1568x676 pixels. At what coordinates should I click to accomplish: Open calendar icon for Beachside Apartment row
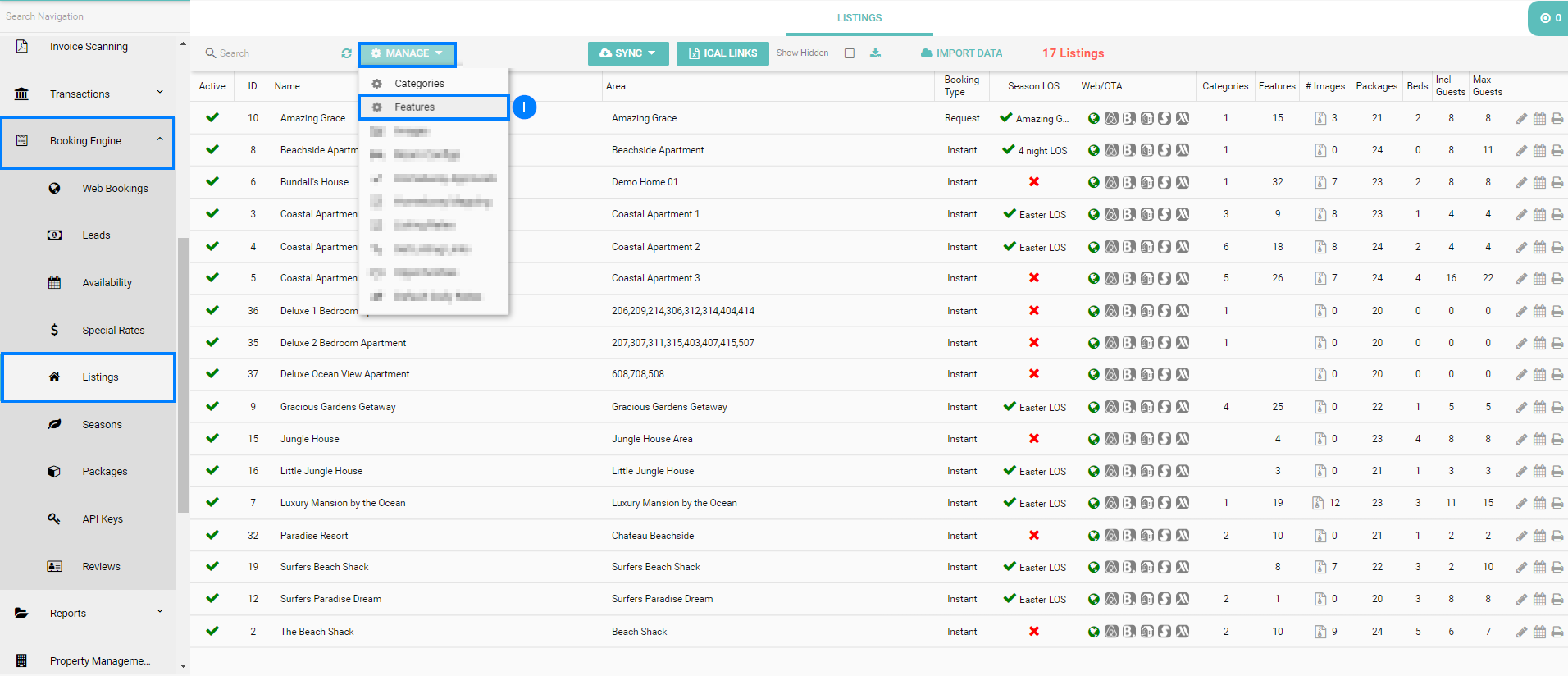click(x=1539, y=151)
